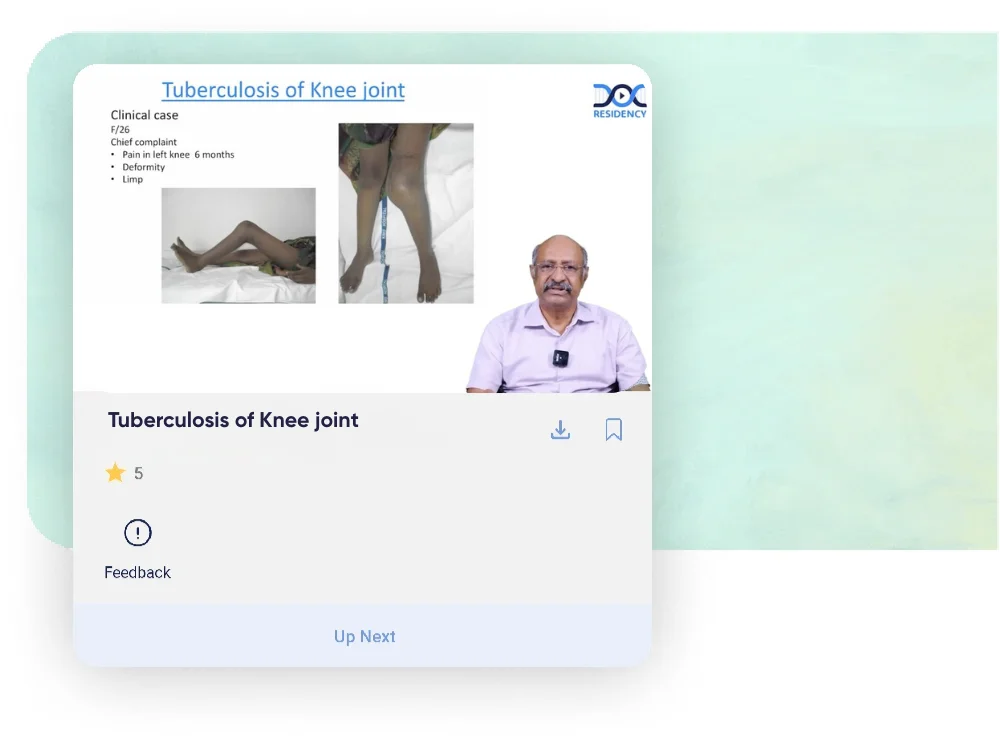Open the Up Next section bar
The height and width of the screenshot is (744, 1000).
click(363, 636)
